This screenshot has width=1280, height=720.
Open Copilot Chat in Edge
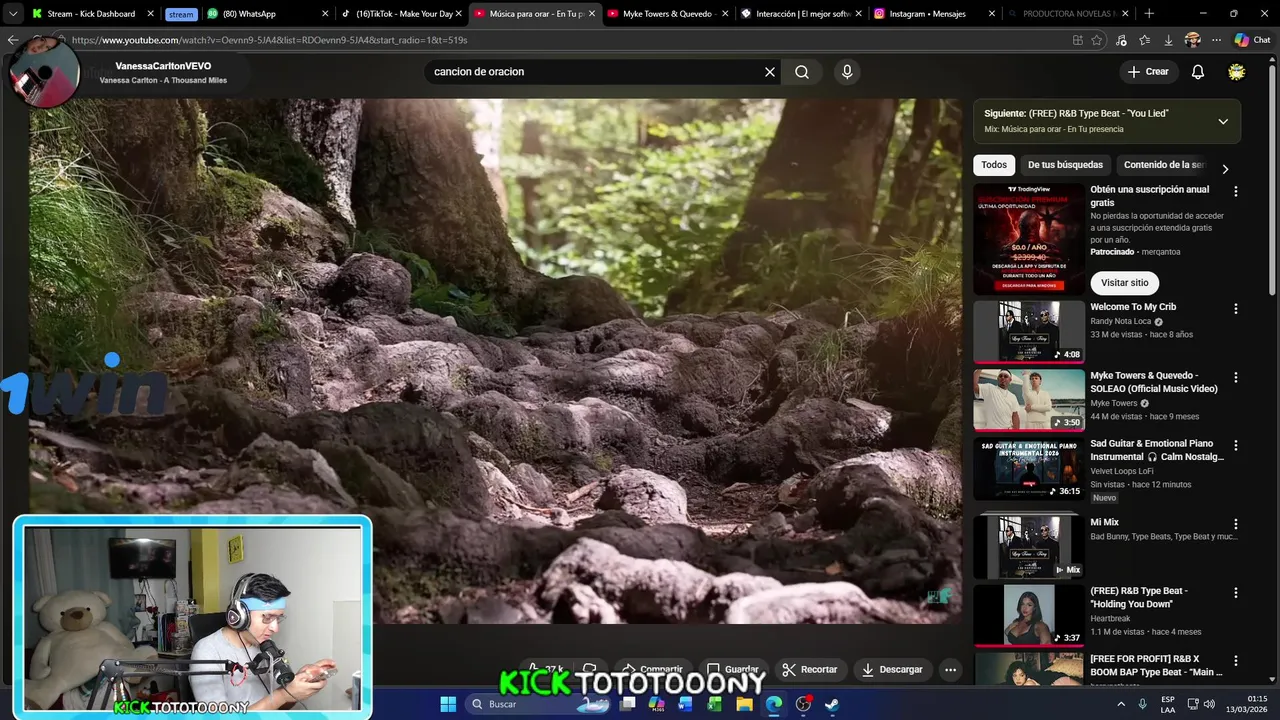point(1252,40)
